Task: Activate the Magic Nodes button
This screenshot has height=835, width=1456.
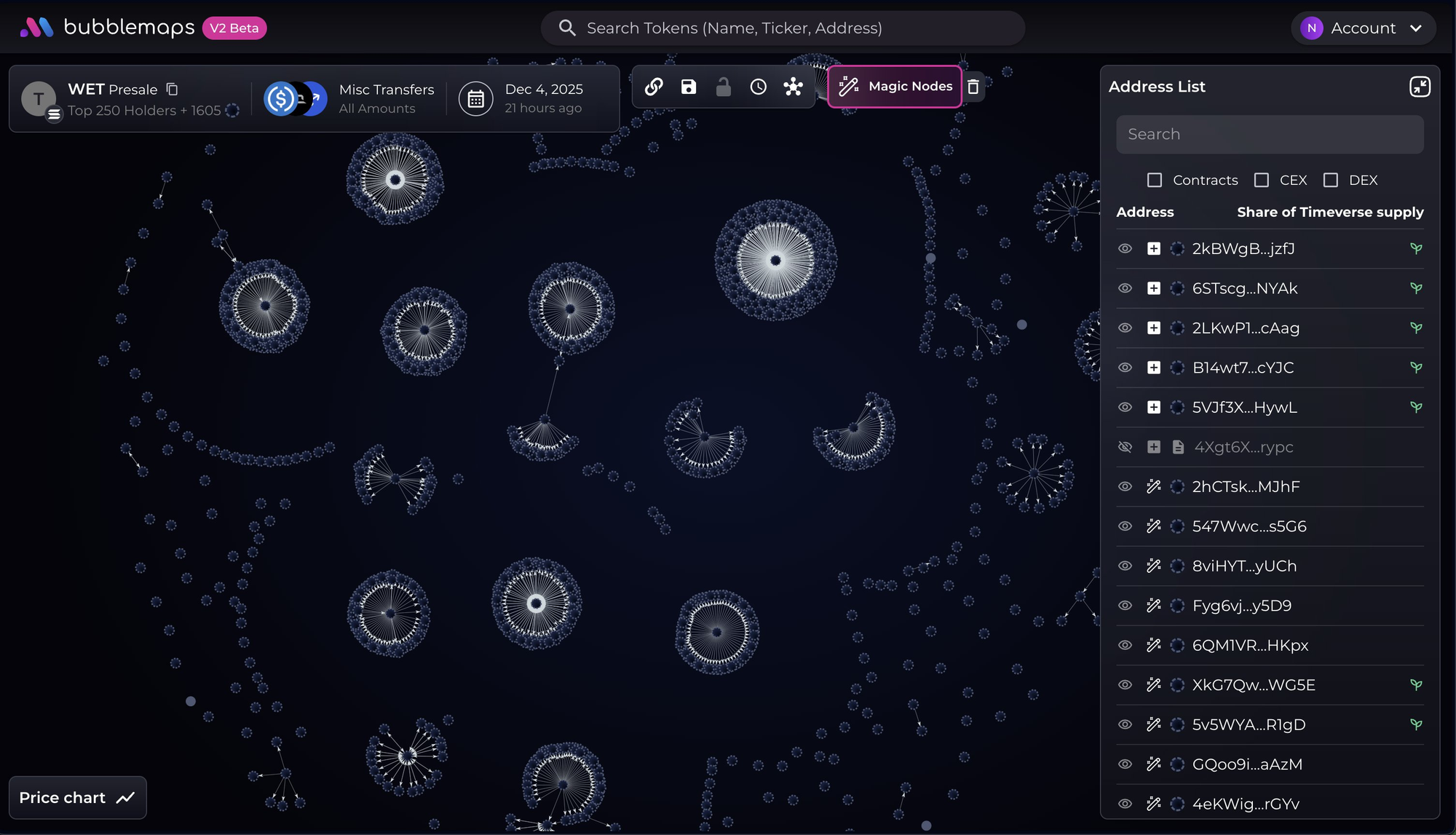Action: coord(895,87)
